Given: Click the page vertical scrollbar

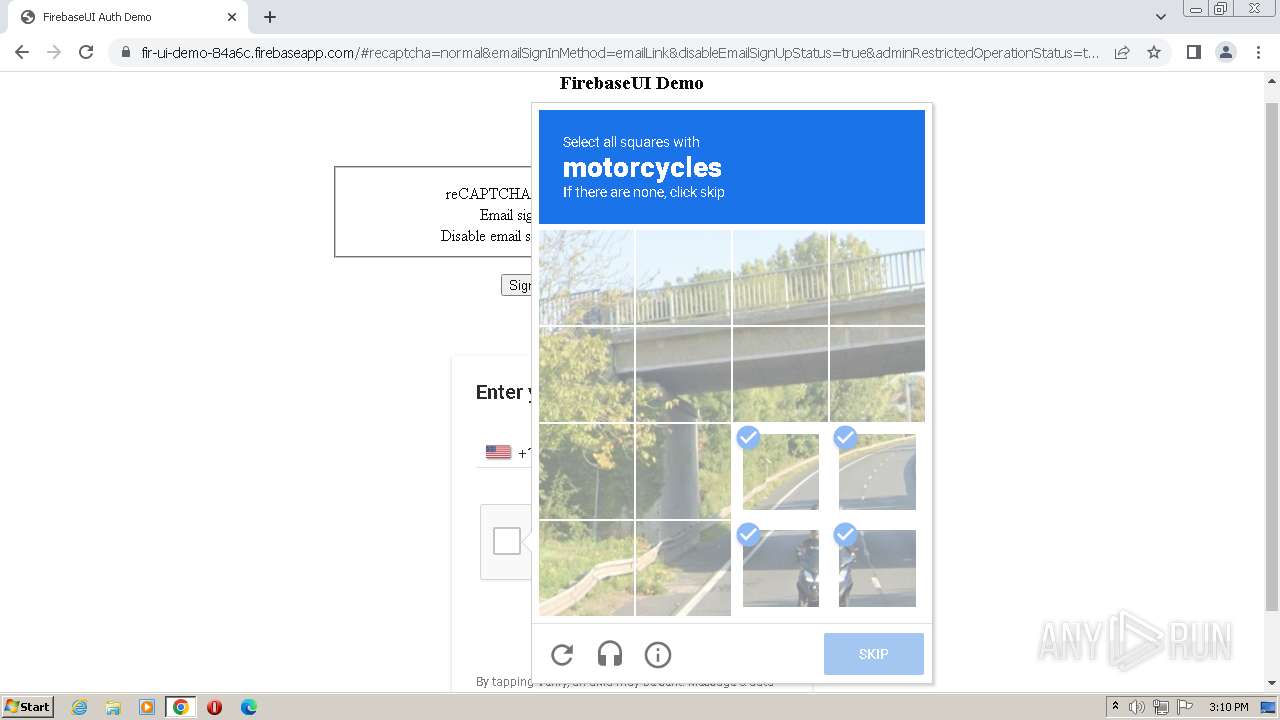Looking at the screenshot, I should point(1272,357).
